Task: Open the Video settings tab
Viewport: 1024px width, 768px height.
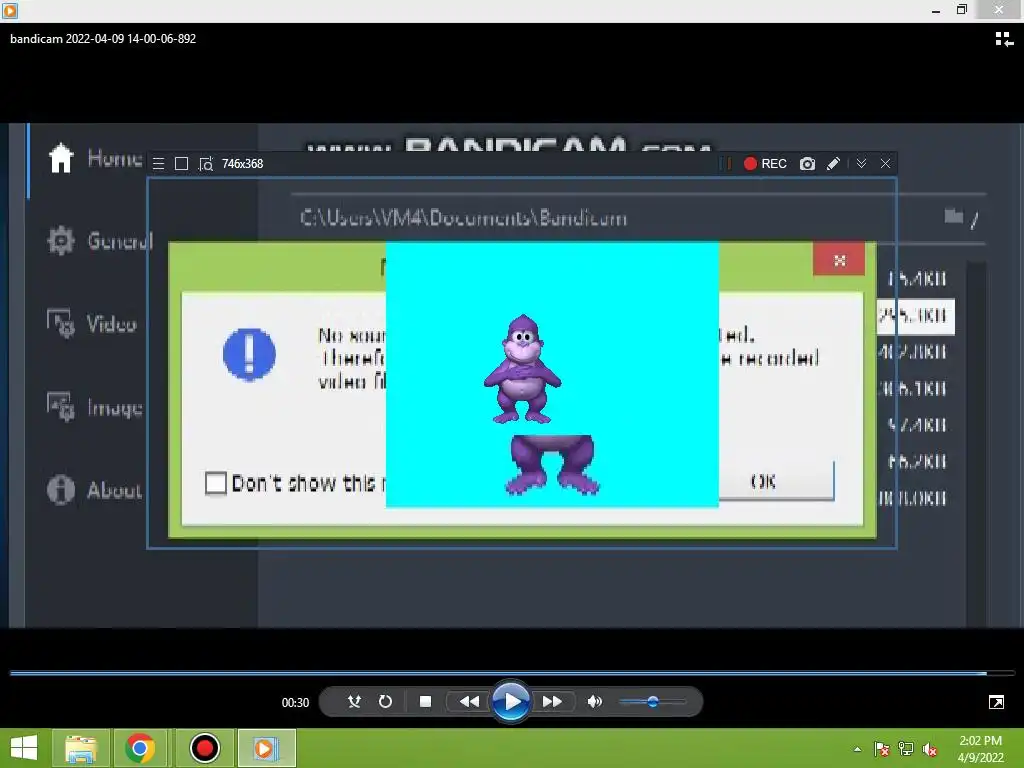Action: [x=91, y=324]
